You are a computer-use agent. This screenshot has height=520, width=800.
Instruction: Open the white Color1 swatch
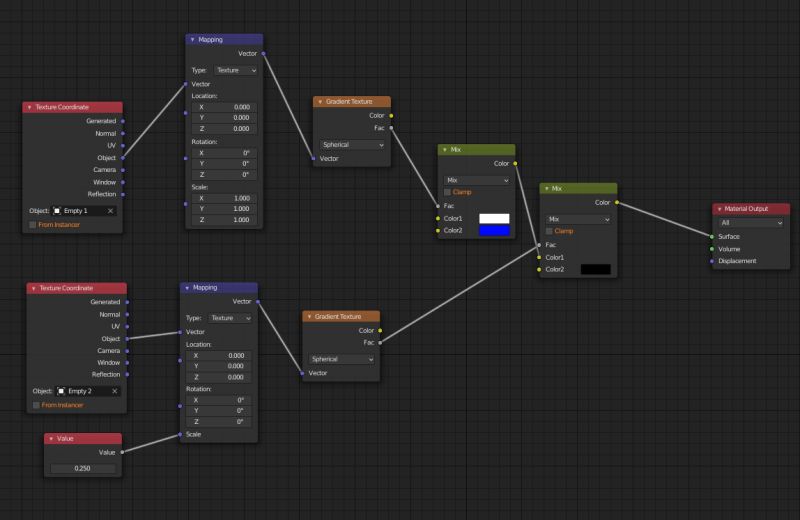[494, 218]
